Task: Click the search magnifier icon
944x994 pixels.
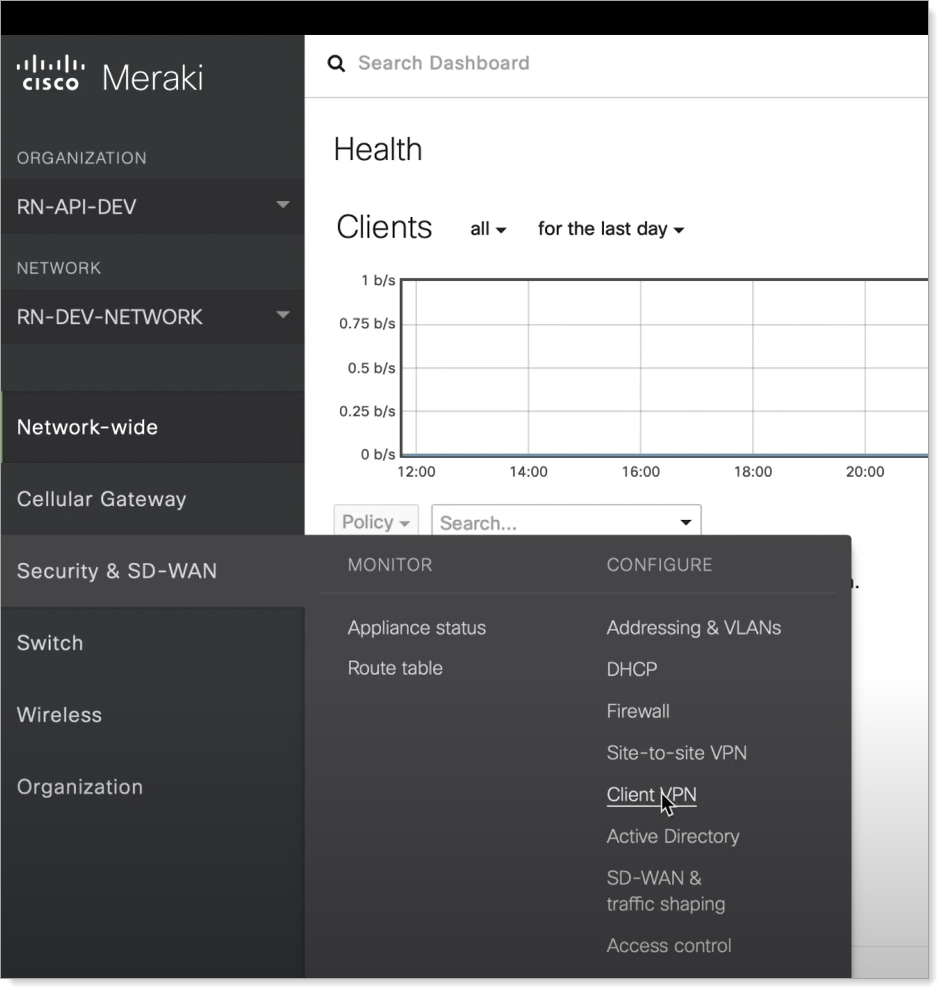Action: 336,63
